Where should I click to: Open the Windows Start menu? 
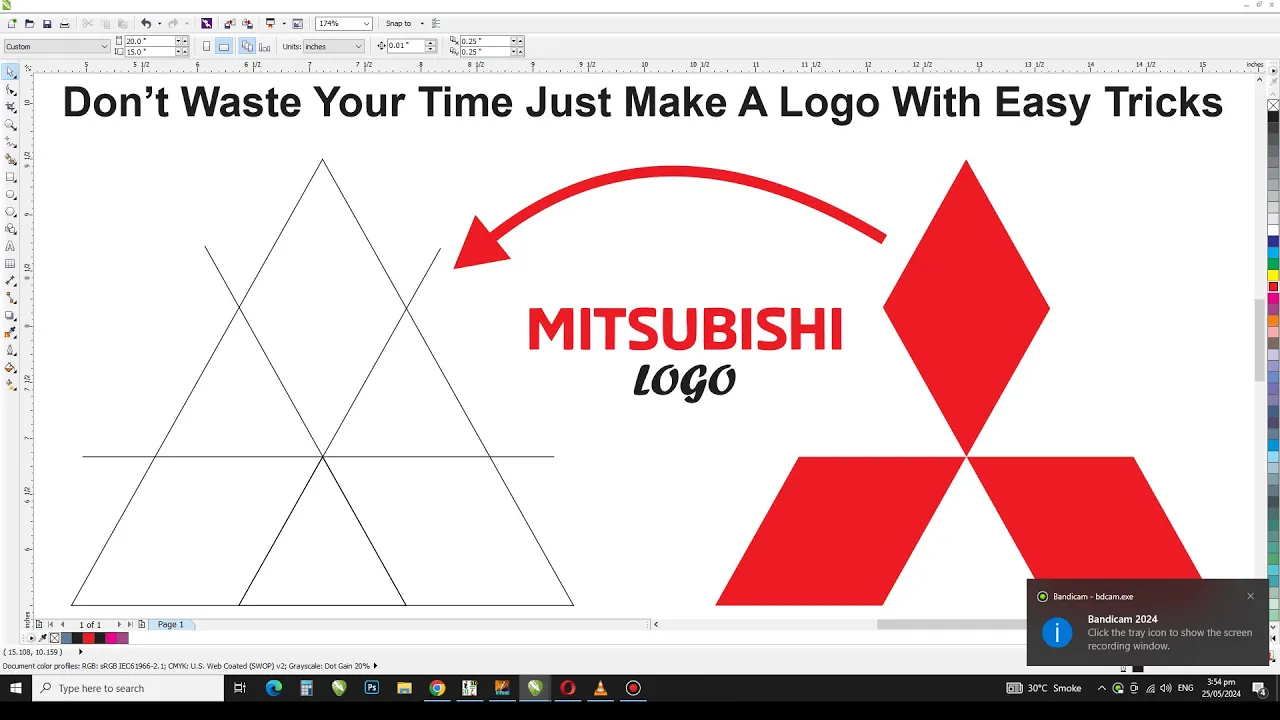15,688
